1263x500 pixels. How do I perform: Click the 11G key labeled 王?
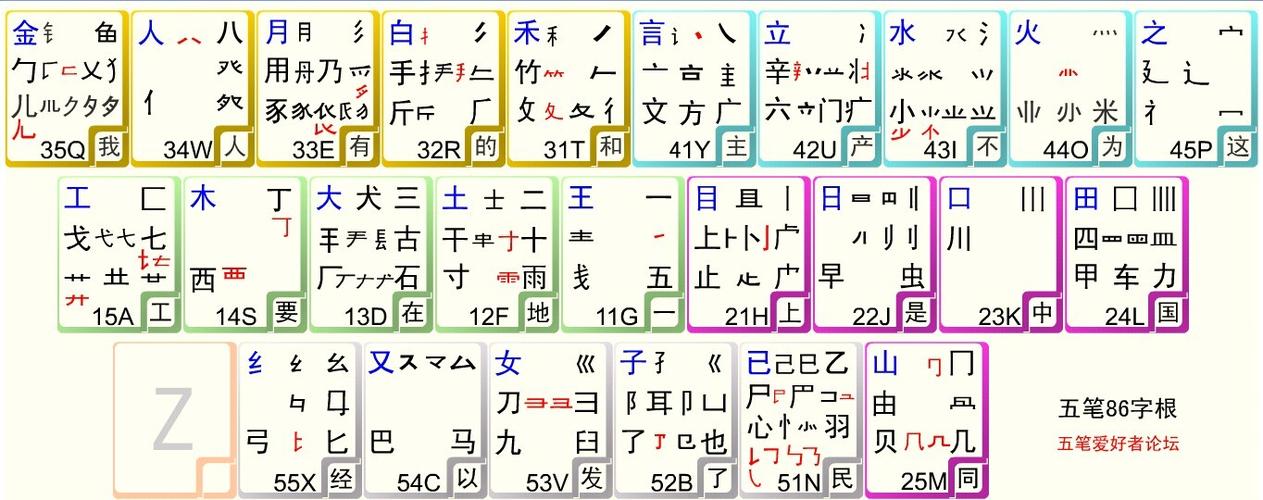[622, 254]
